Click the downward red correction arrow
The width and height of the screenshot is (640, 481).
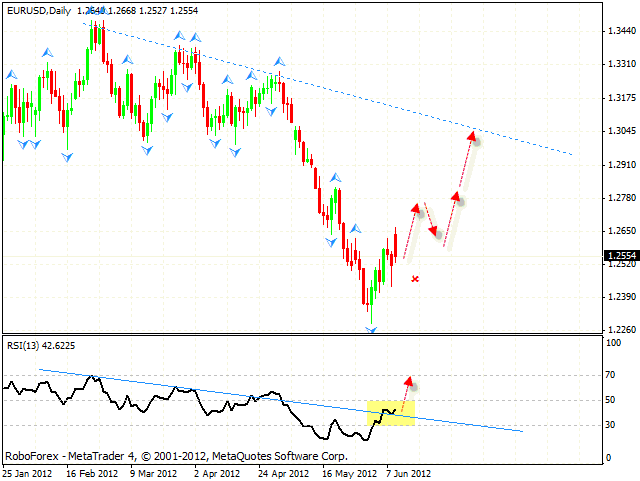pos(431,222)
